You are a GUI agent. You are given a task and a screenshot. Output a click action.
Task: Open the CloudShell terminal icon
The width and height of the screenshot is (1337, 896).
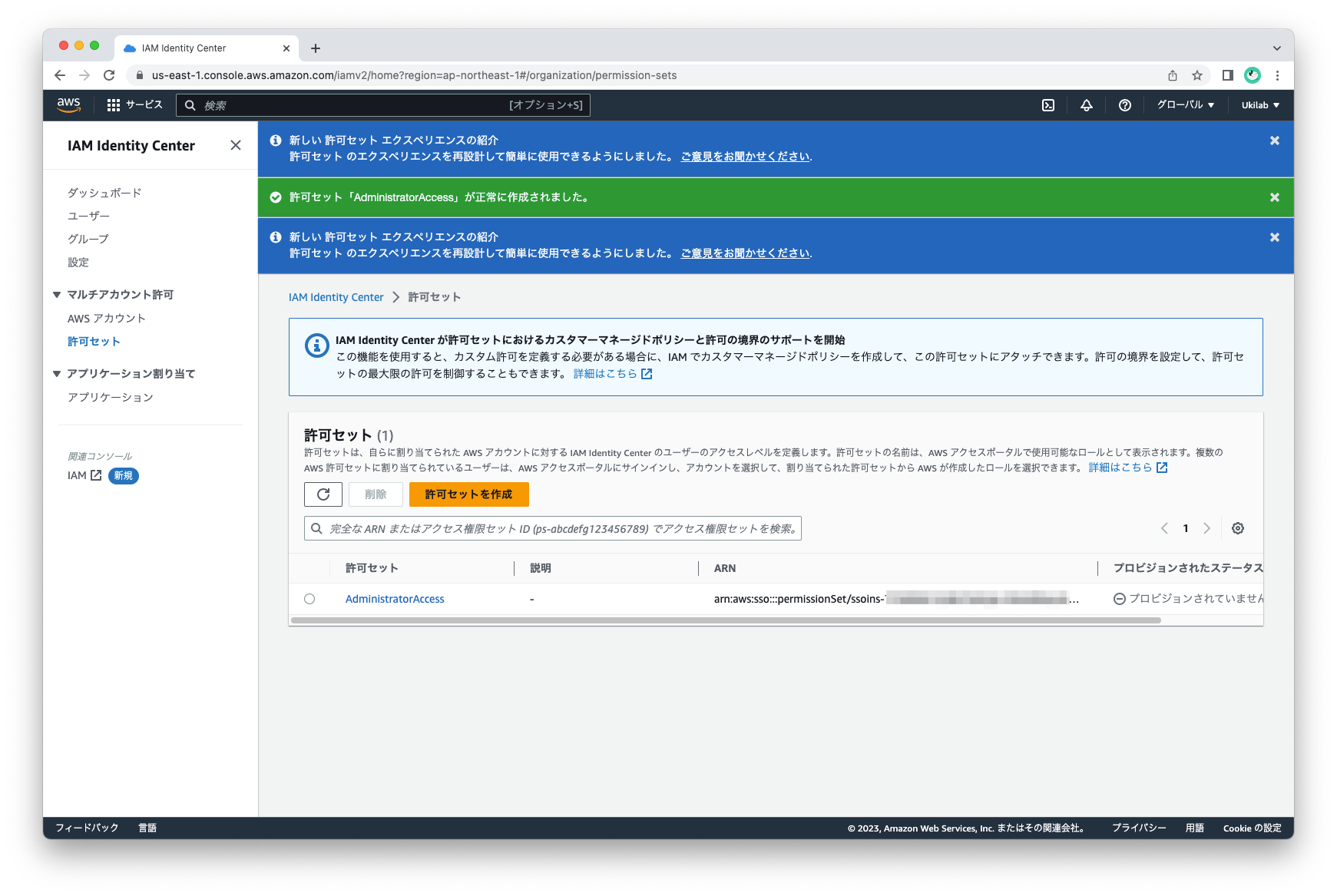pos(1048,105)
